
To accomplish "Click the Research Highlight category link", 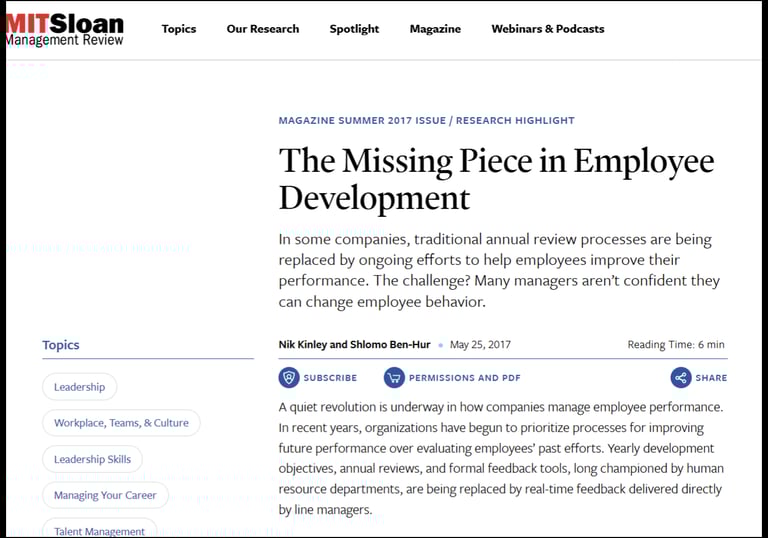I will pyautogui.click(x=515, y=121).
